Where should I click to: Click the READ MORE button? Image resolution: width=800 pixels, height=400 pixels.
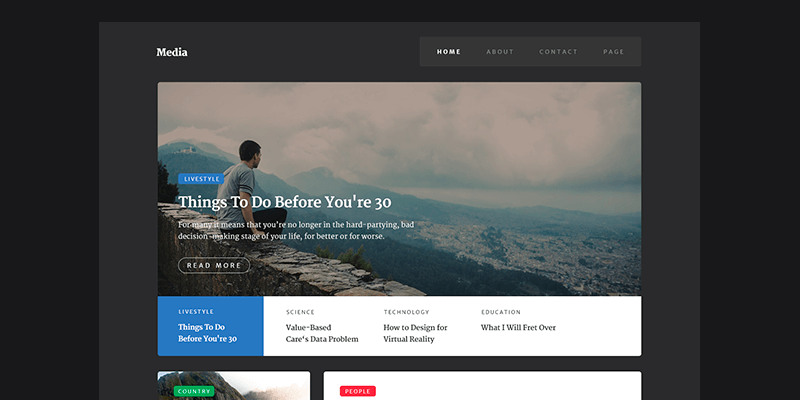(x=214, y=265)
